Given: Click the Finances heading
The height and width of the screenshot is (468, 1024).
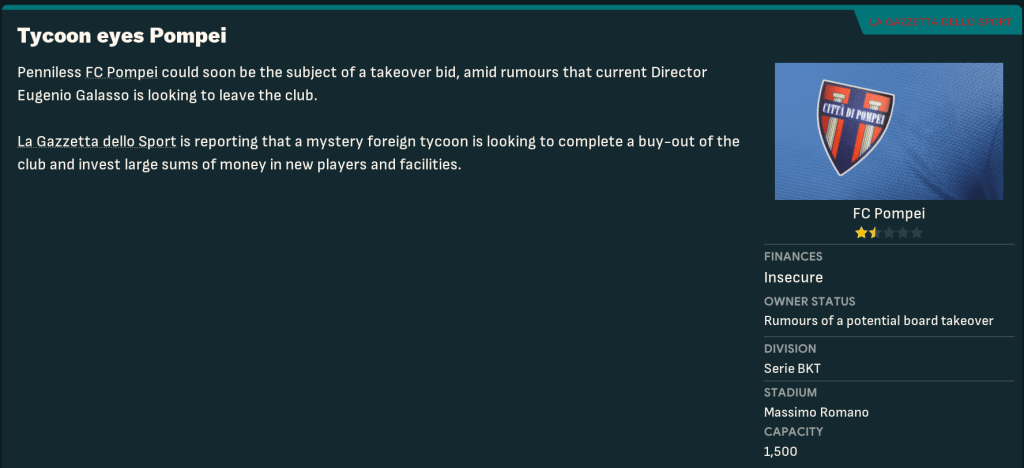Looking at the screenshot, I should tap(793, 257).
